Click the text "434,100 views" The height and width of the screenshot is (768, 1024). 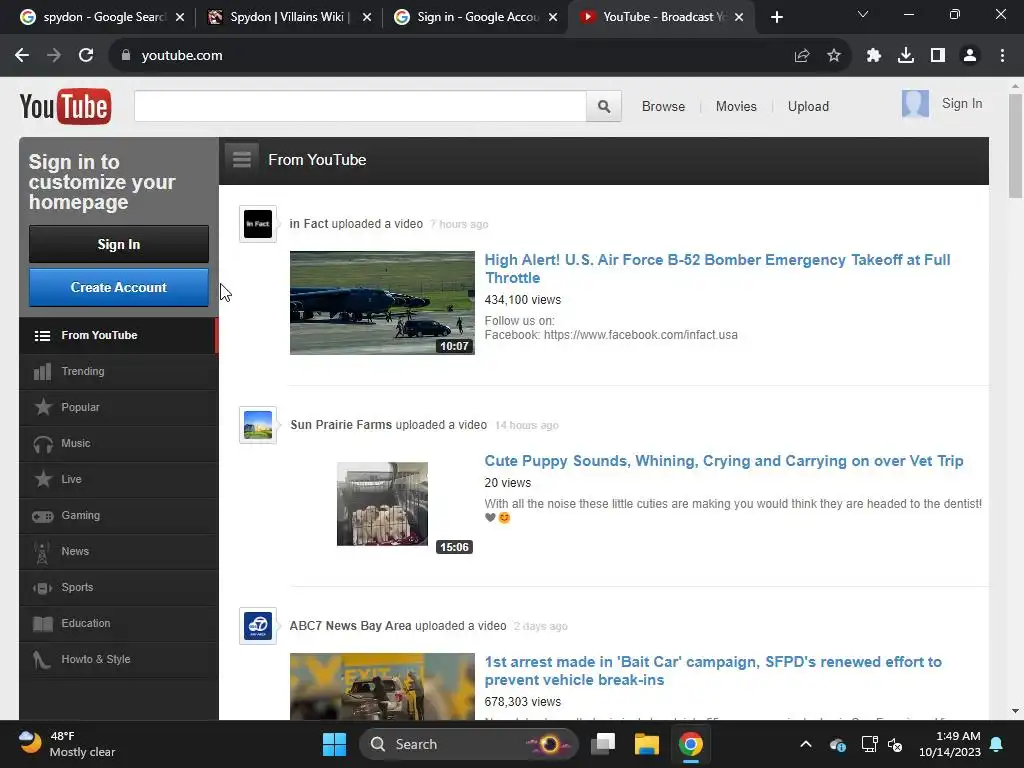point(522,300)
